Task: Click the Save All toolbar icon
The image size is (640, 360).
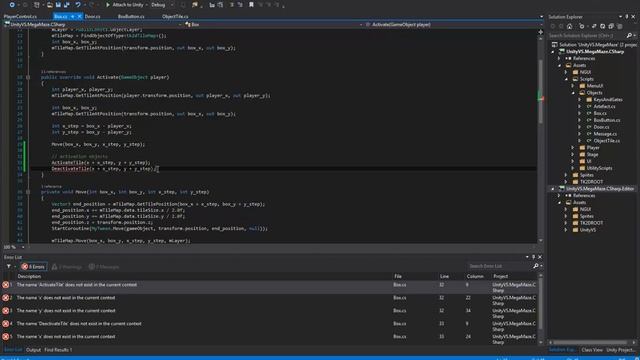Action: pyautogui.click(x=67, y=5)
